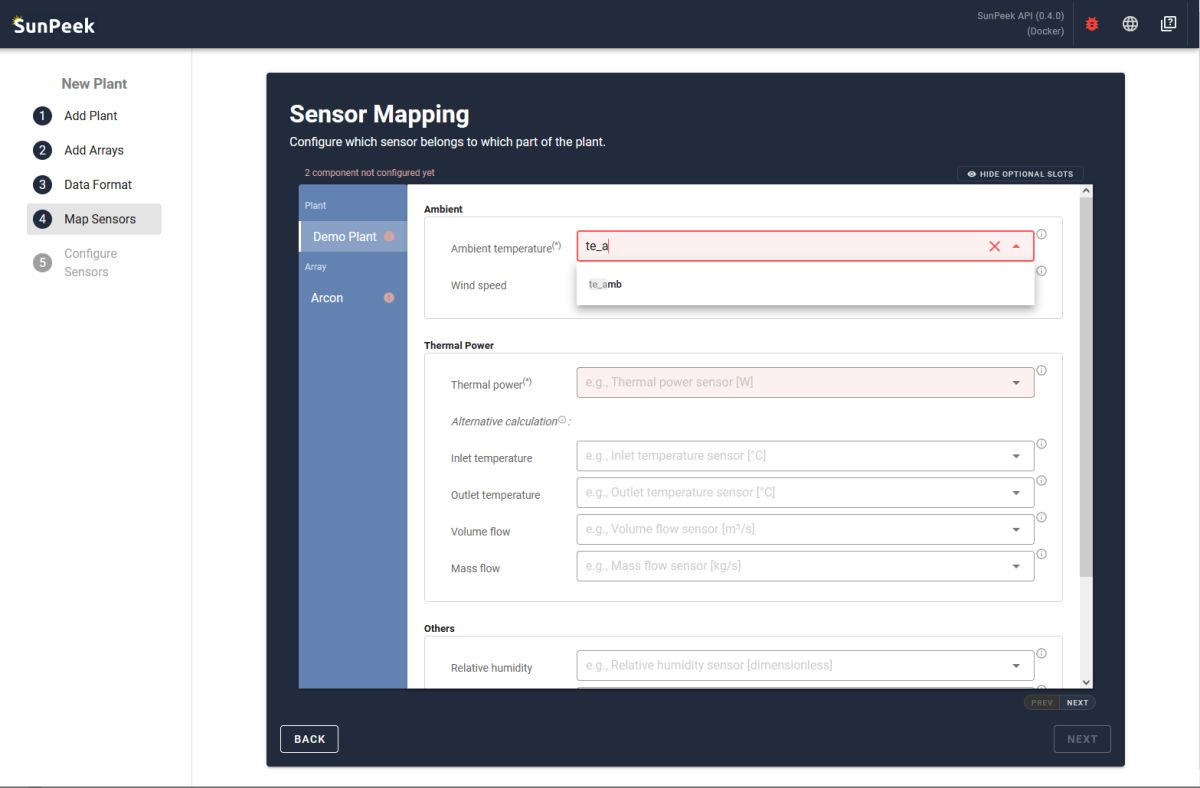1200x788 pixels.
Task: Collapse the ambient temperature dropdown arrow
Action: click(1016, 246)
